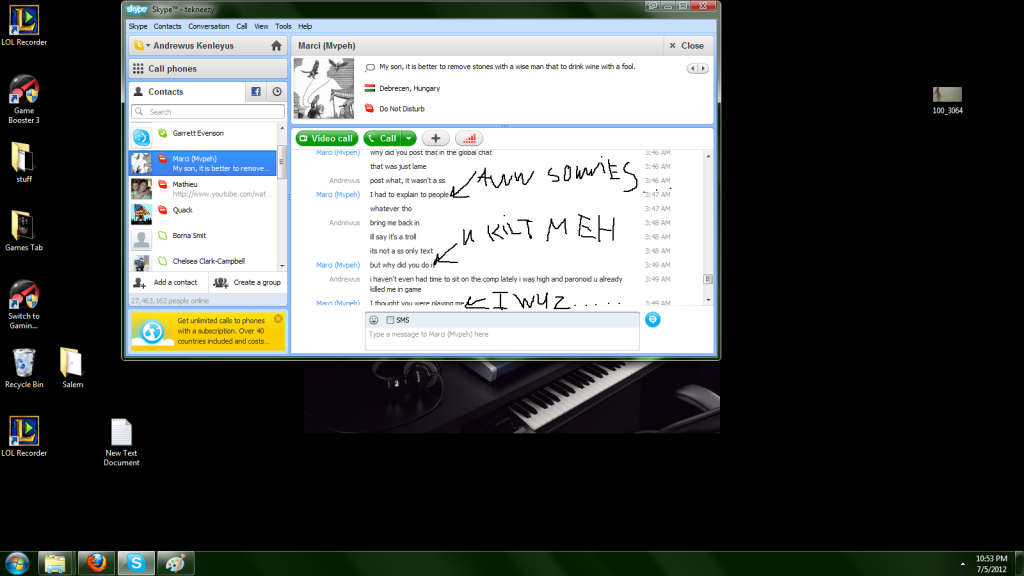The width and height of the screenshot is (1024, 576).
Task: Dismiss the unlimited calls ad banner
Action: pyautogui.click(x=279, y=319)
